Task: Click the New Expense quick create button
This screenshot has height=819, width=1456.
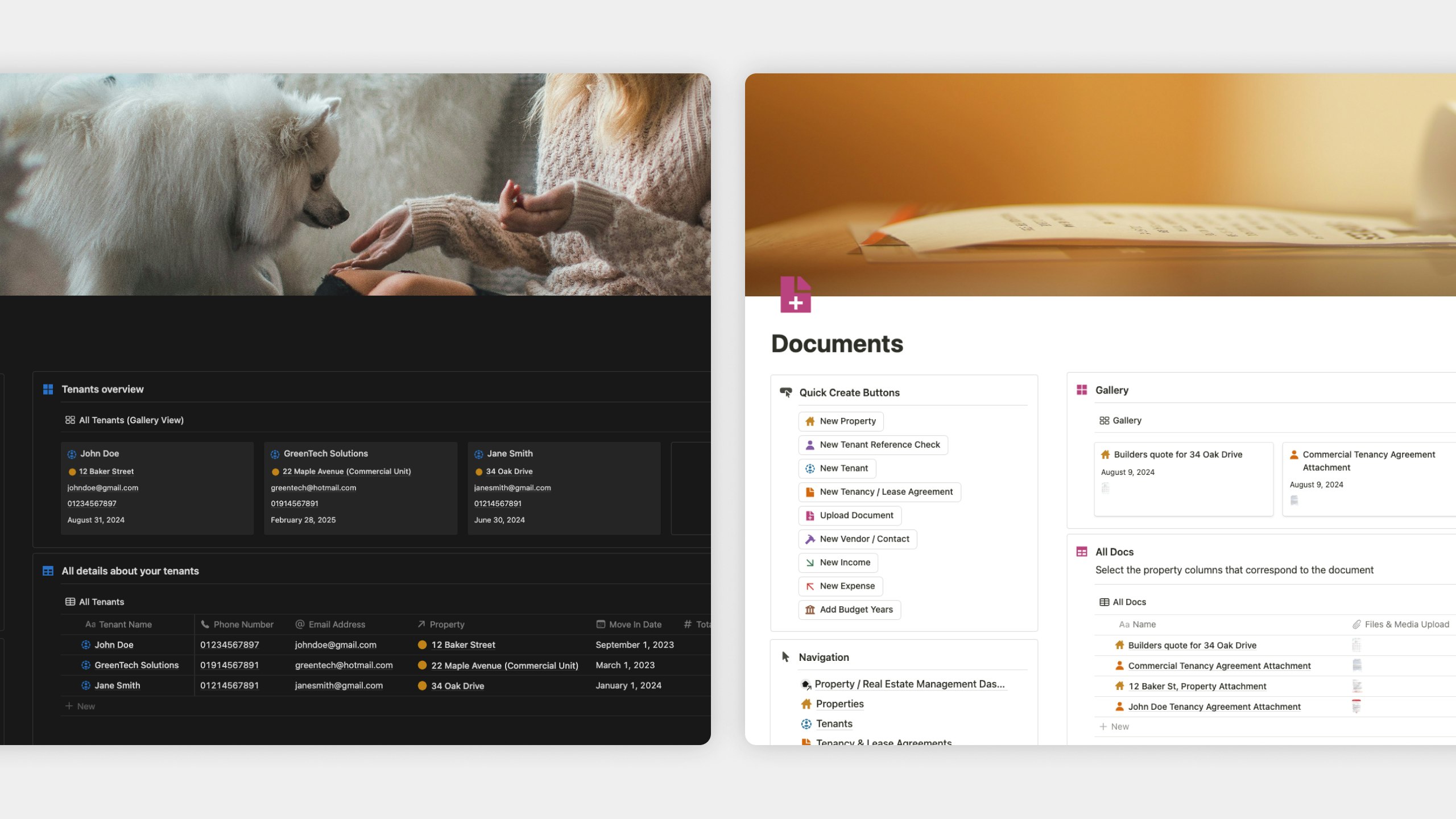Action: coord(840,586)
